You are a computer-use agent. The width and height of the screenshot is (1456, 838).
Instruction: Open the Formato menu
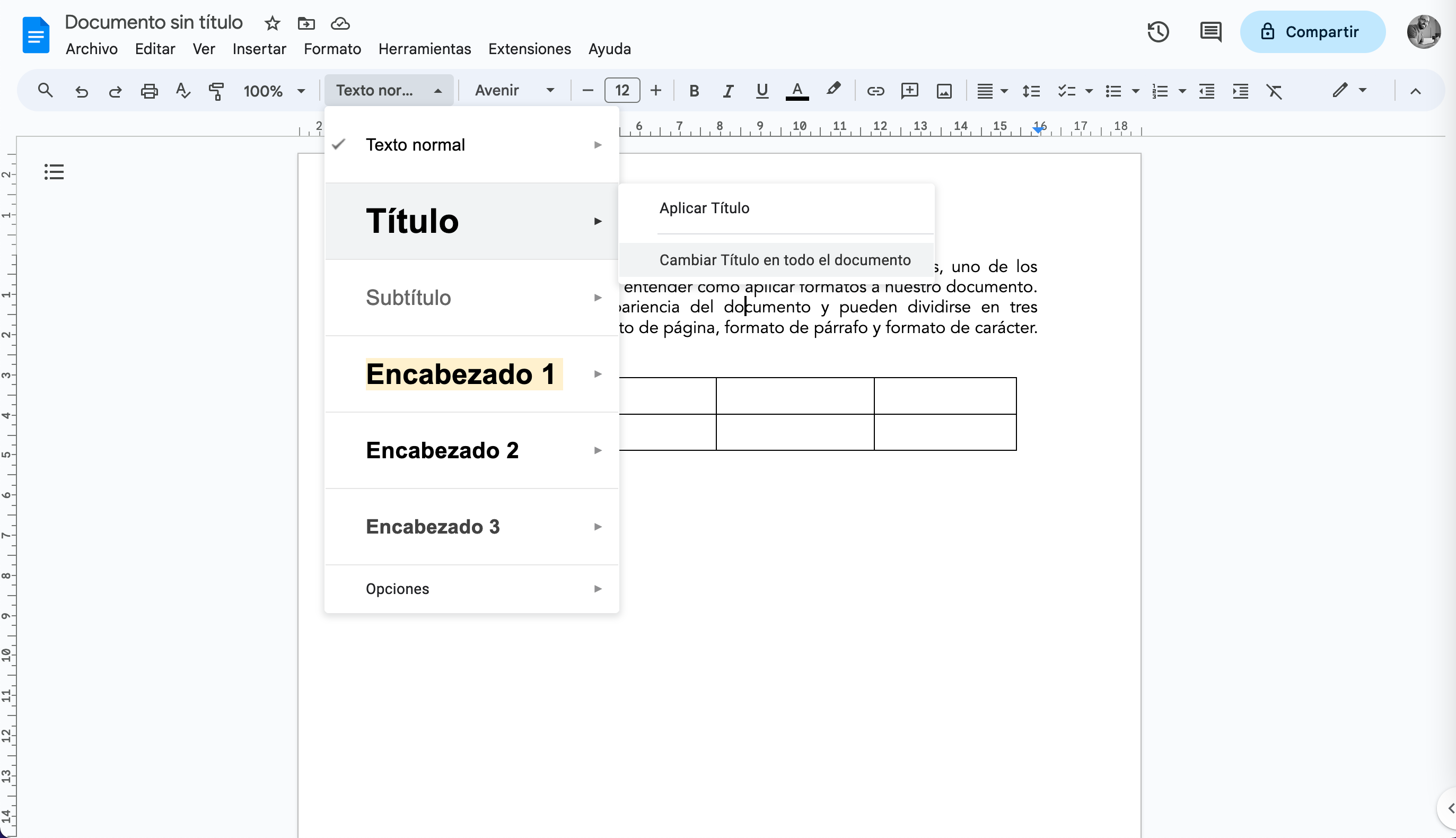click(x=332, y=49)
